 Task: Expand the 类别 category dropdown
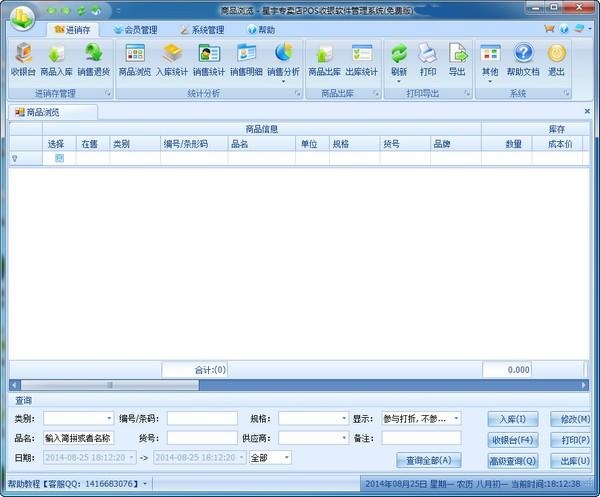pyautogui.click(x=109, y=418)
